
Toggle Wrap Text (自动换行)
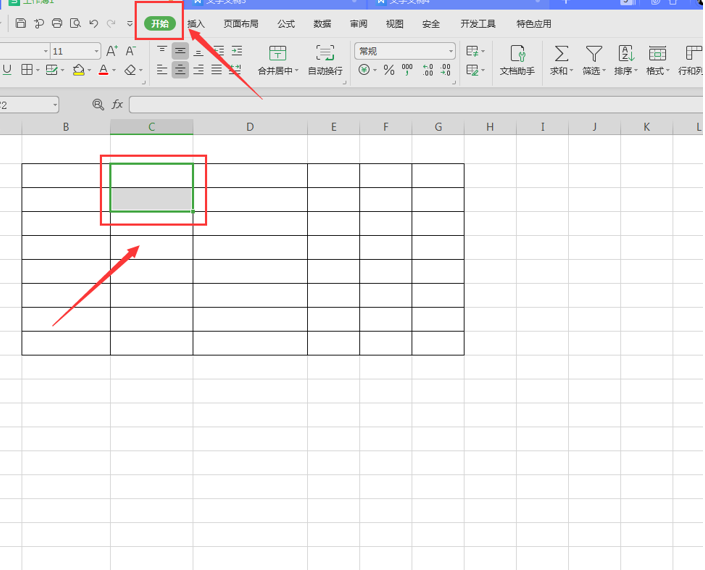pos(325,60)
